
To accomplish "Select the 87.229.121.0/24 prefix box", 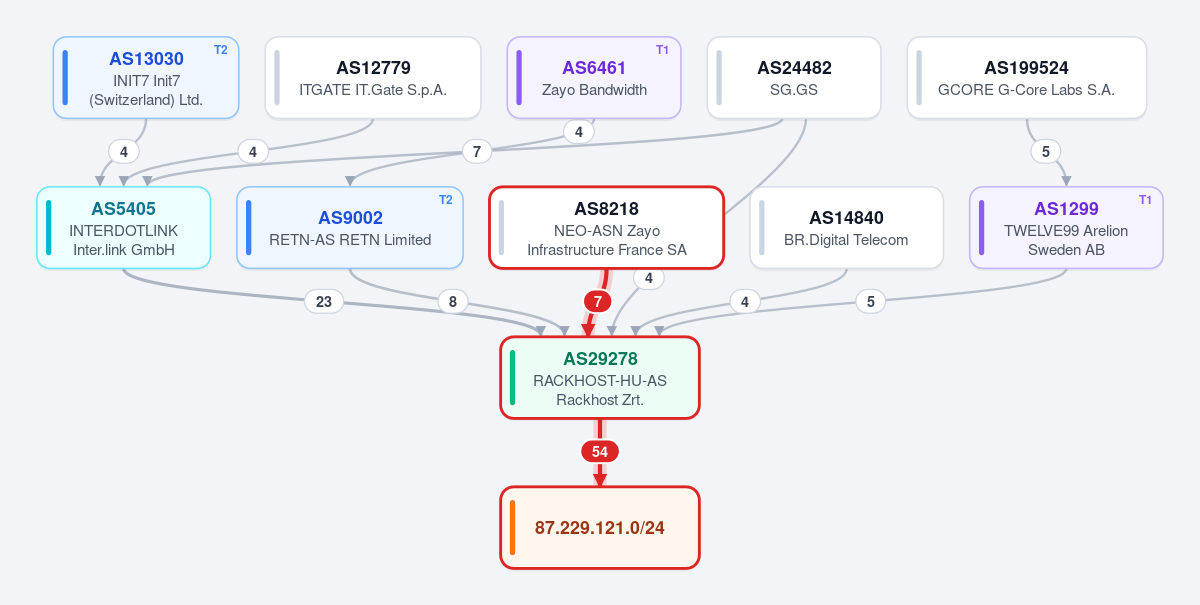I will (x=600, y=528).
